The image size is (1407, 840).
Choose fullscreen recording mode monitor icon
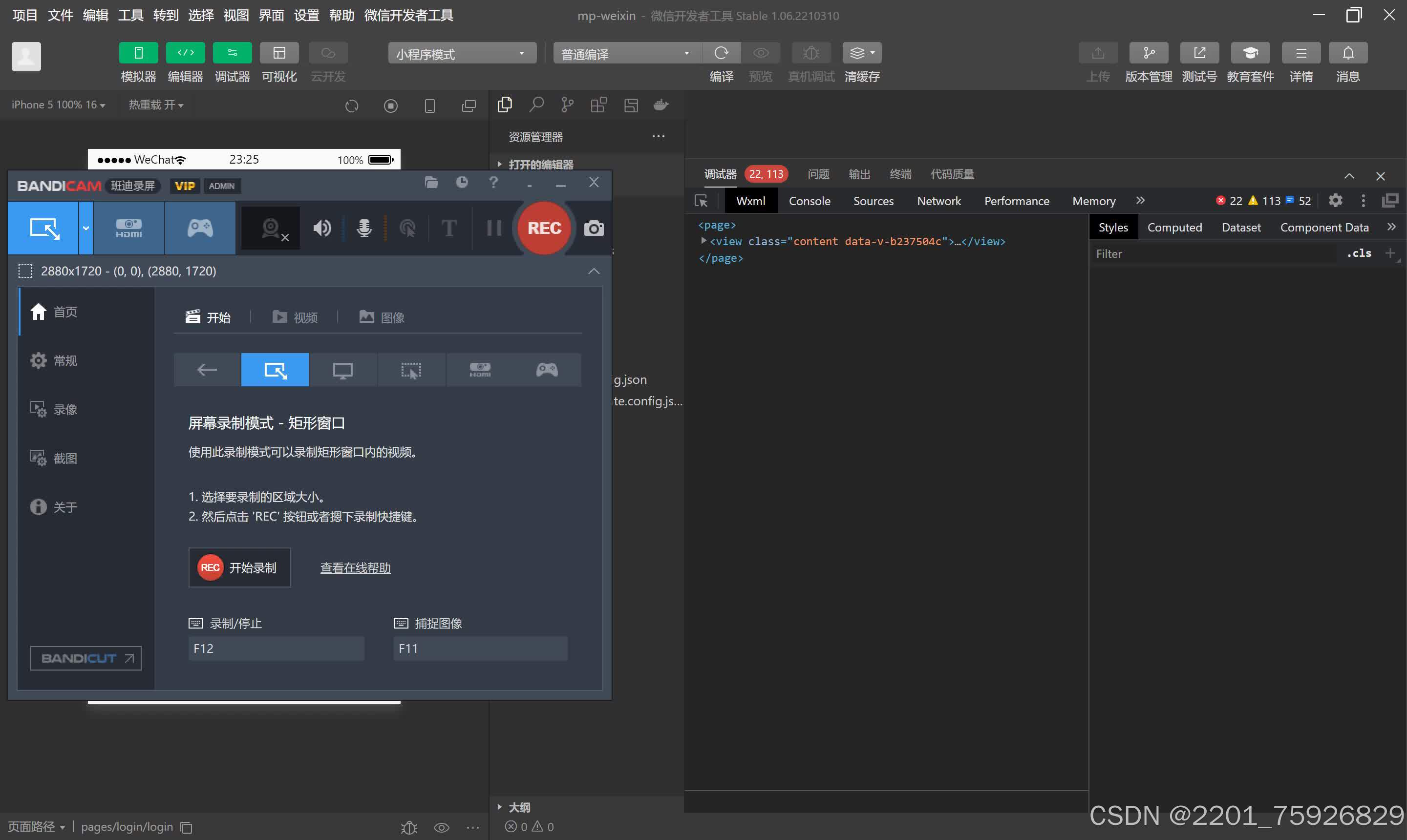point(342,370)
